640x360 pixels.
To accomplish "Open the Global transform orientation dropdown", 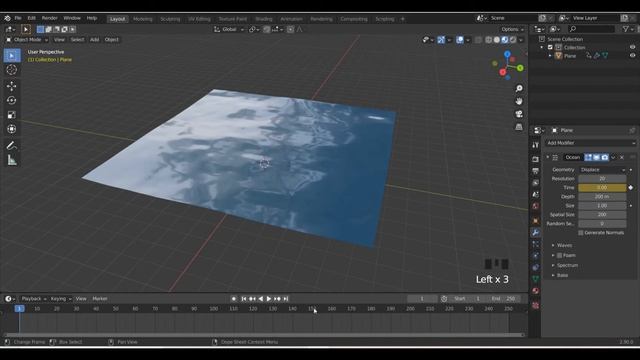I will tap(229, 29).
